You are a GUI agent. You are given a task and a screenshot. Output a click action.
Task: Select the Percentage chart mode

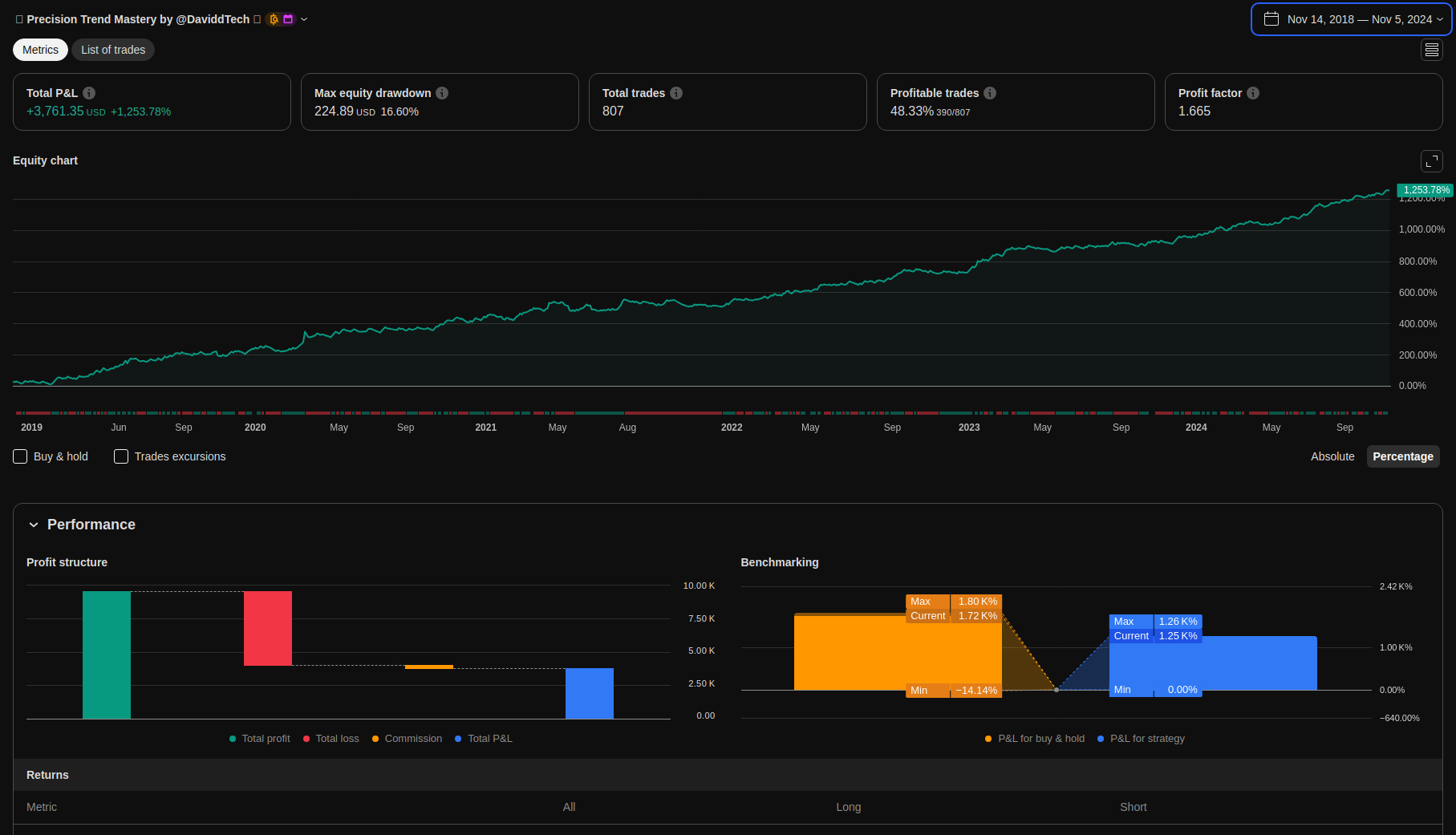(x=1402, y=456)
